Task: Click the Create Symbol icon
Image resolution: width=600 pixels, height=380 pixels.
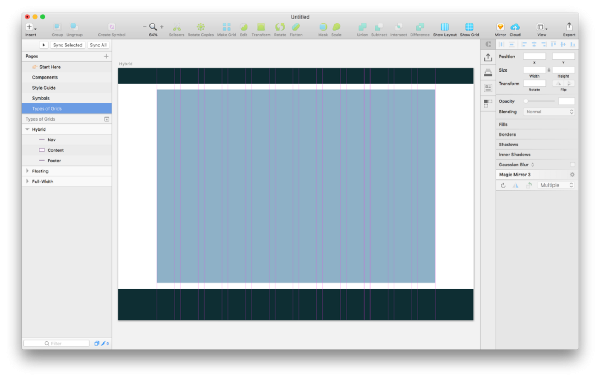Action: pos(111,26)
